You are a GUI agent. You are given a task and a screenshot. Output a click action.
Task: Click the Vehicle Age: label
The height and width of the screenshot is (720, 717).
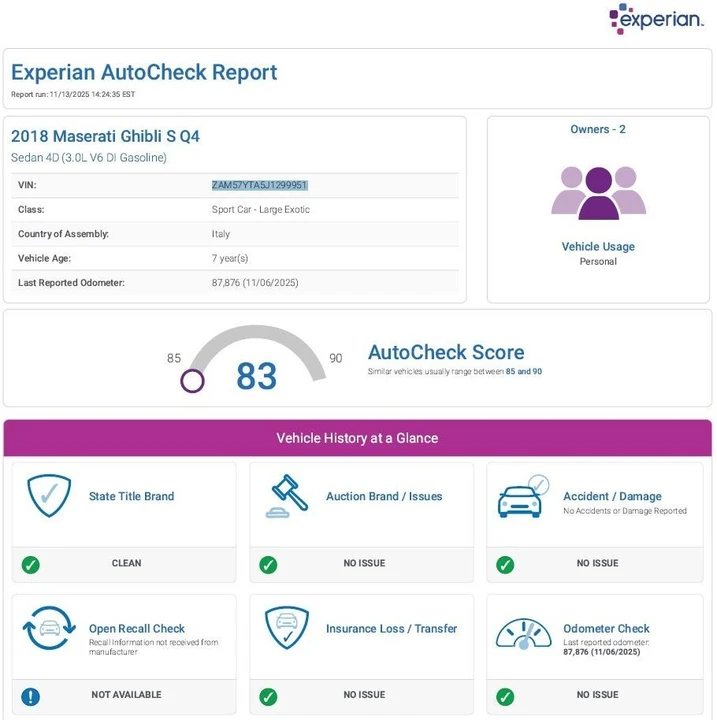[x=45, y=258]
